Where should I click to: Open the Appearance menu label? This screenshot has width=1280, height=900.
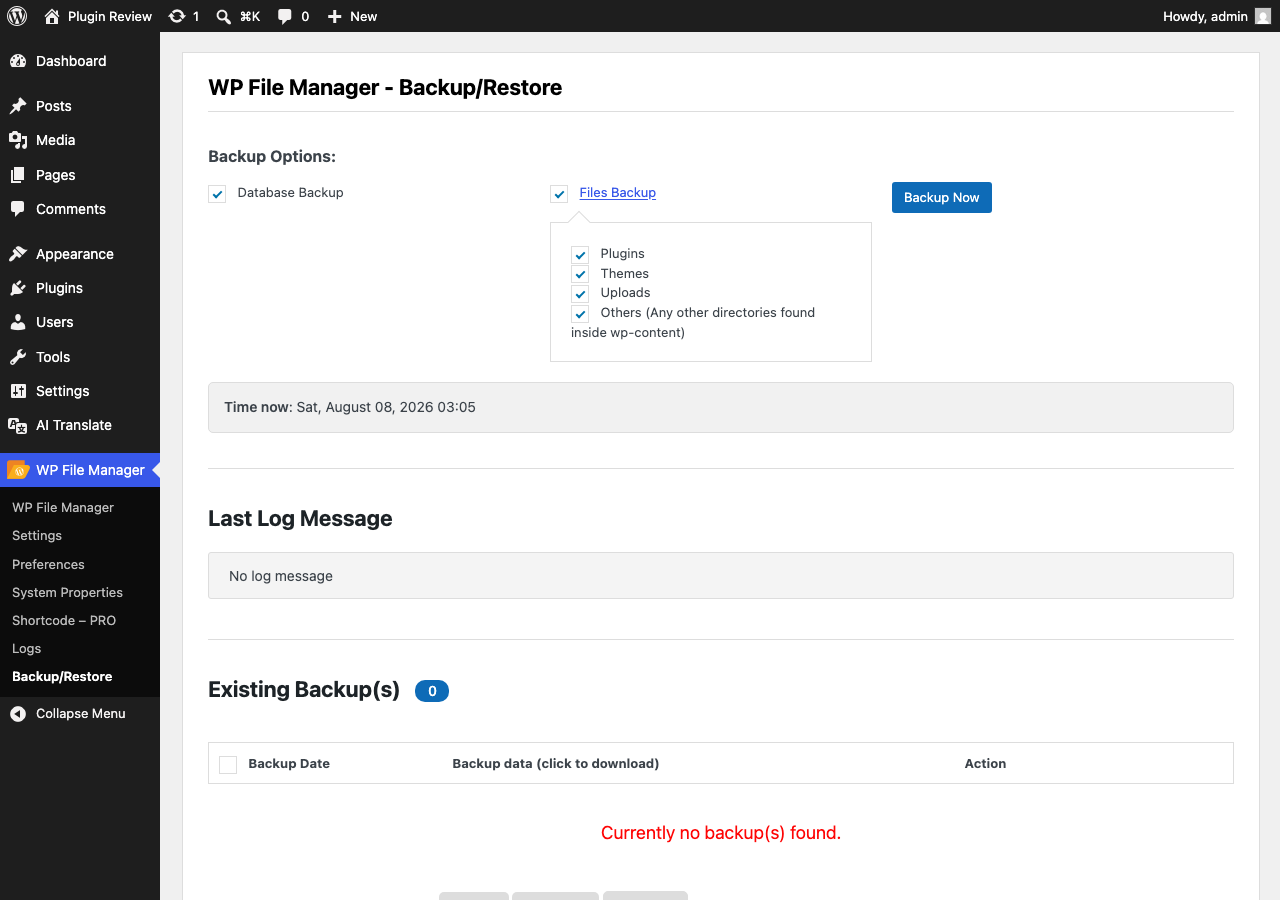[x=75, y=254]
